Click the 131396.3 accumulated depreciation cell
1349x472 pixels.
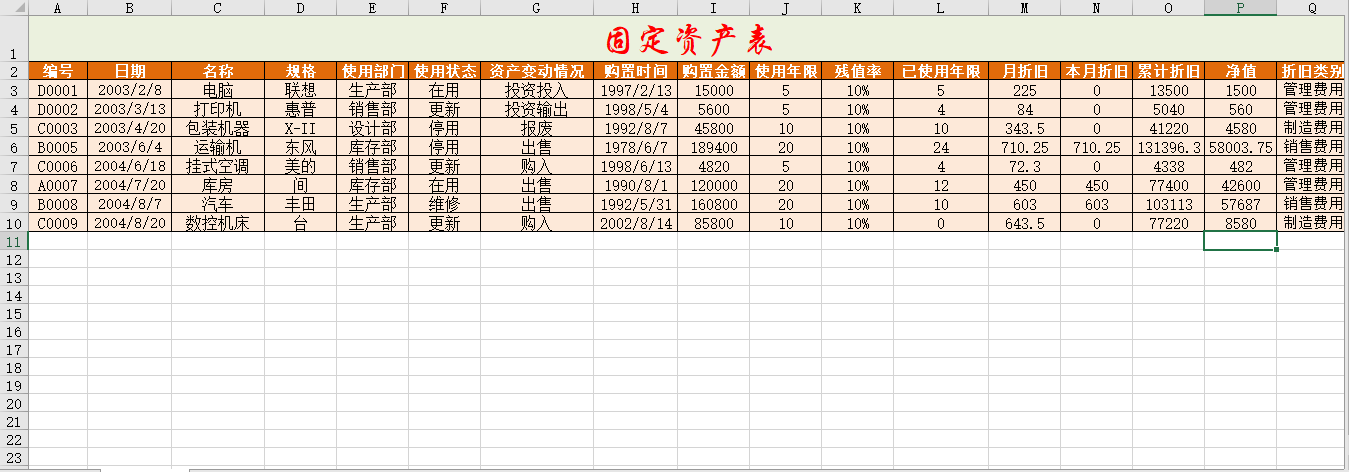(x=1168, y=147)
